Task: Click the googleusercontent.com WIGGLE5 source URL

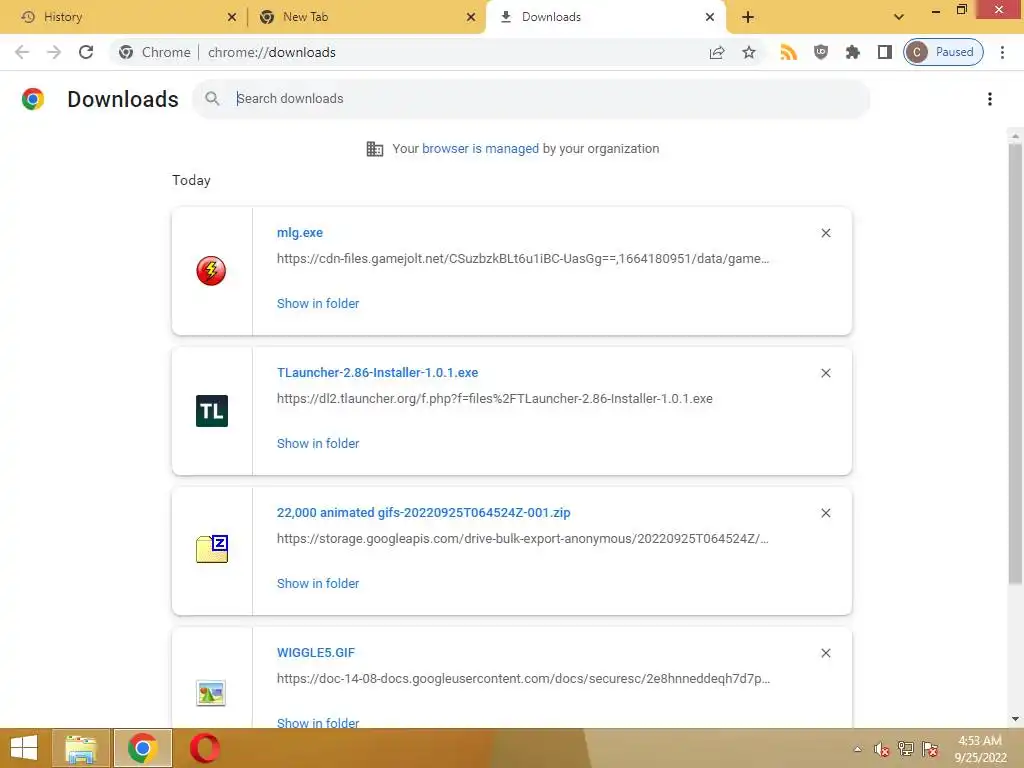Action: pyautogui.click(x=523, y=679)
